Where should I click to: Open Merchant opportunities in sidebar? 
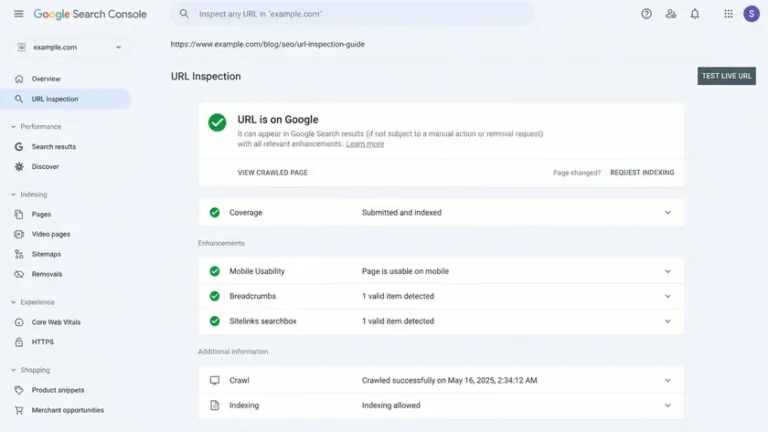click(x=66, y=410)
